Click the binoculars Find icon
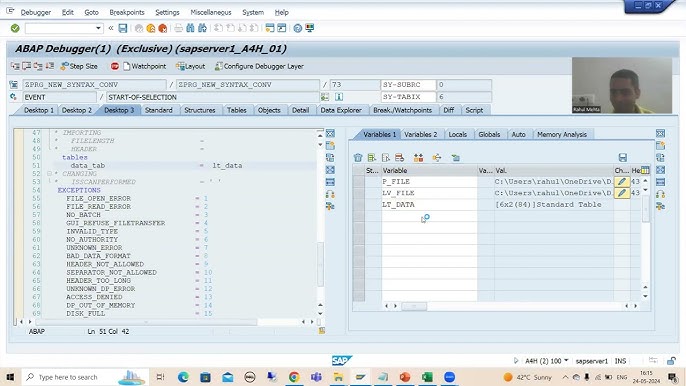Screen dimensions: 686x386 tap(190, 28)
